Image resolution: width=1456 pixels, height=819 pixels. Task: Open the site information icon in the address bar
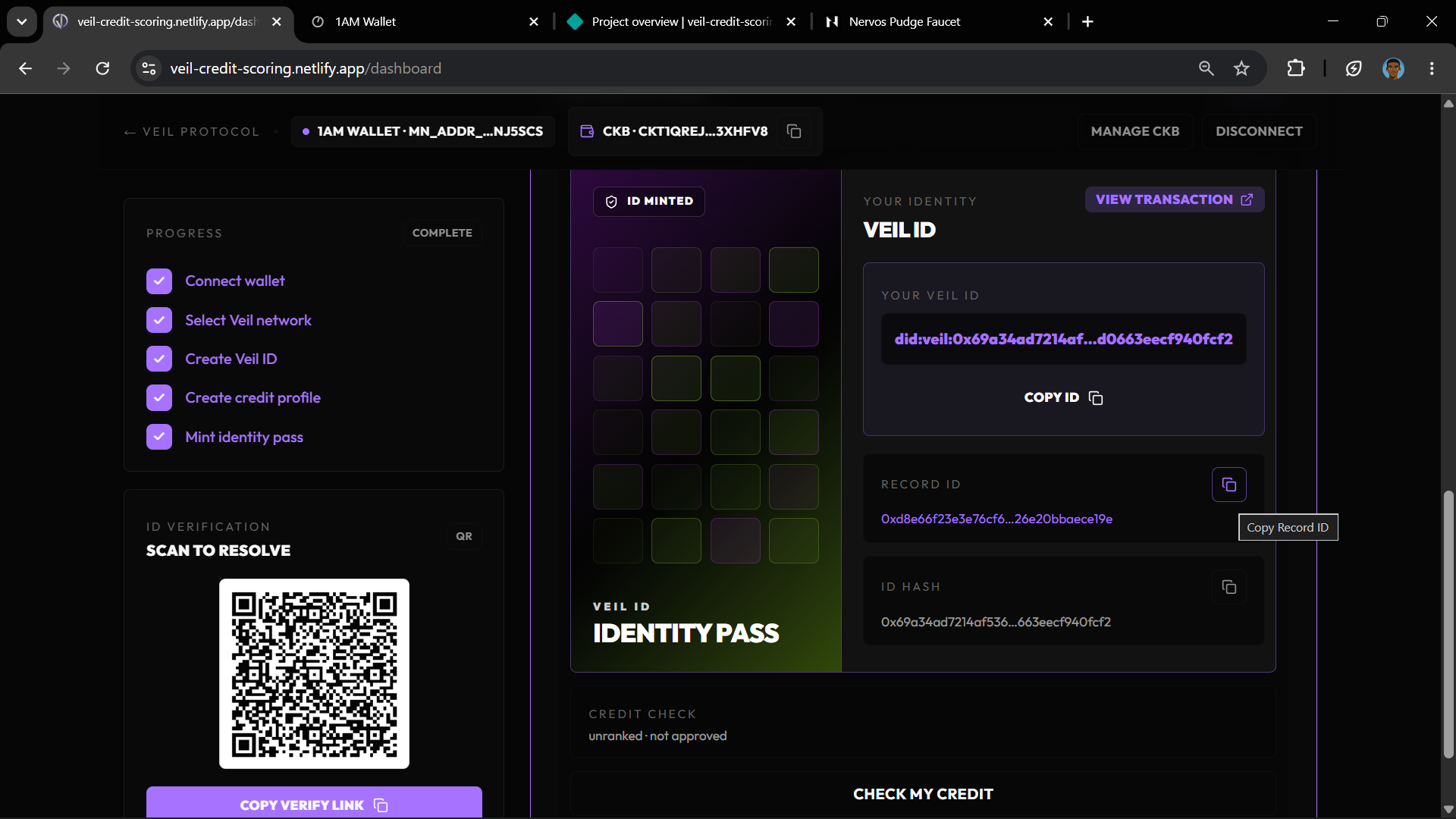point(149,68)
